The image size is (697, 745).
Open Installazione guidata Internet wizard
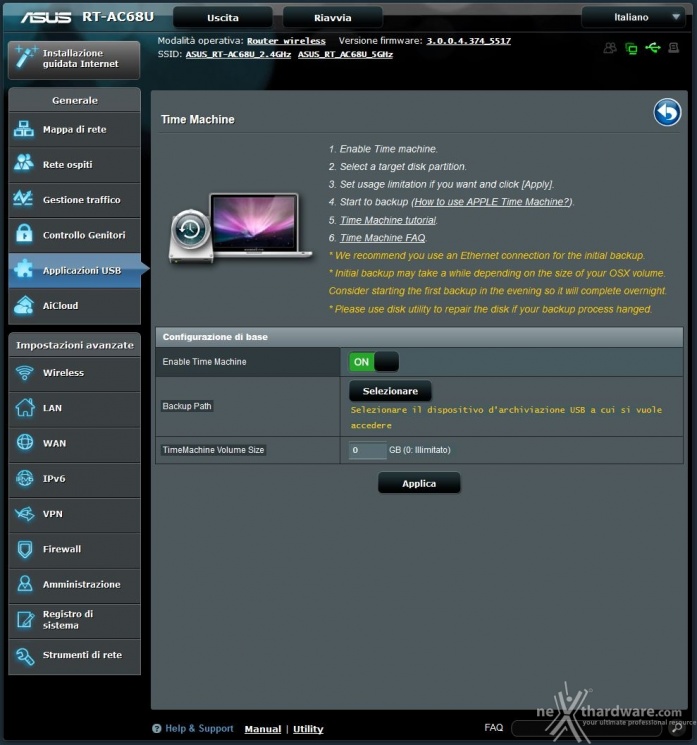(74, 59)
